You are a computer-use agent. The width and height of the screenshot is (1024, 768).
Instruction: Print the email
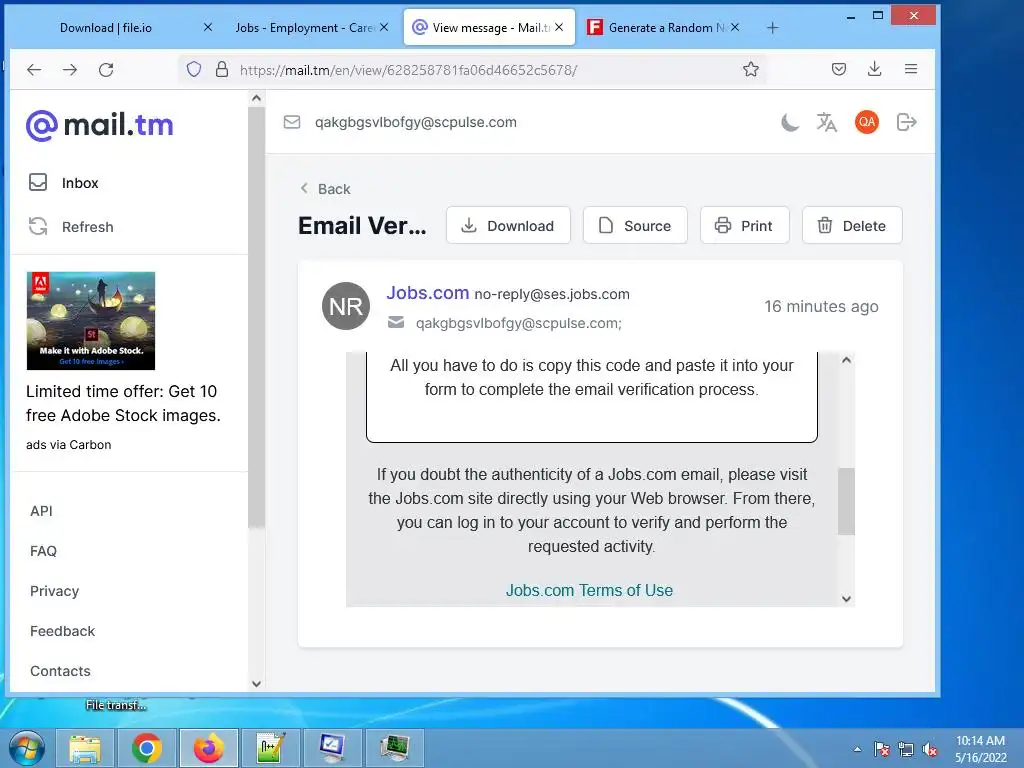coord(744,225)
